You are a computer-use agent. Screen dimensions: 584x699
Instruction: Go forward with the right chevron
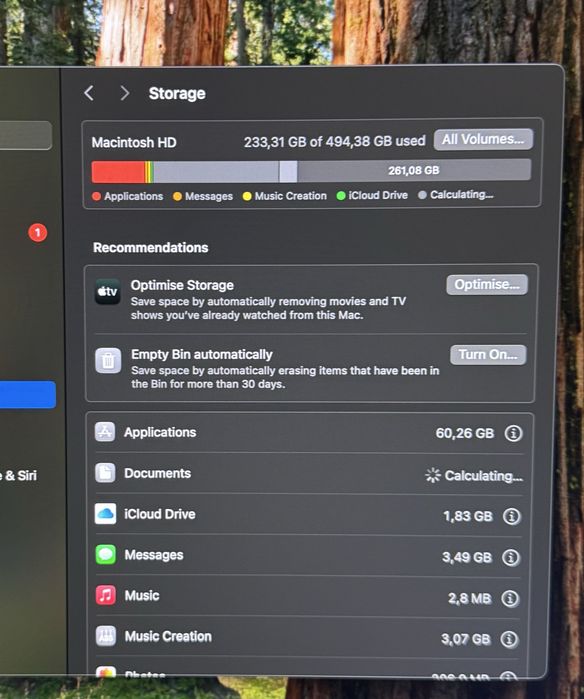pos(125,93)
